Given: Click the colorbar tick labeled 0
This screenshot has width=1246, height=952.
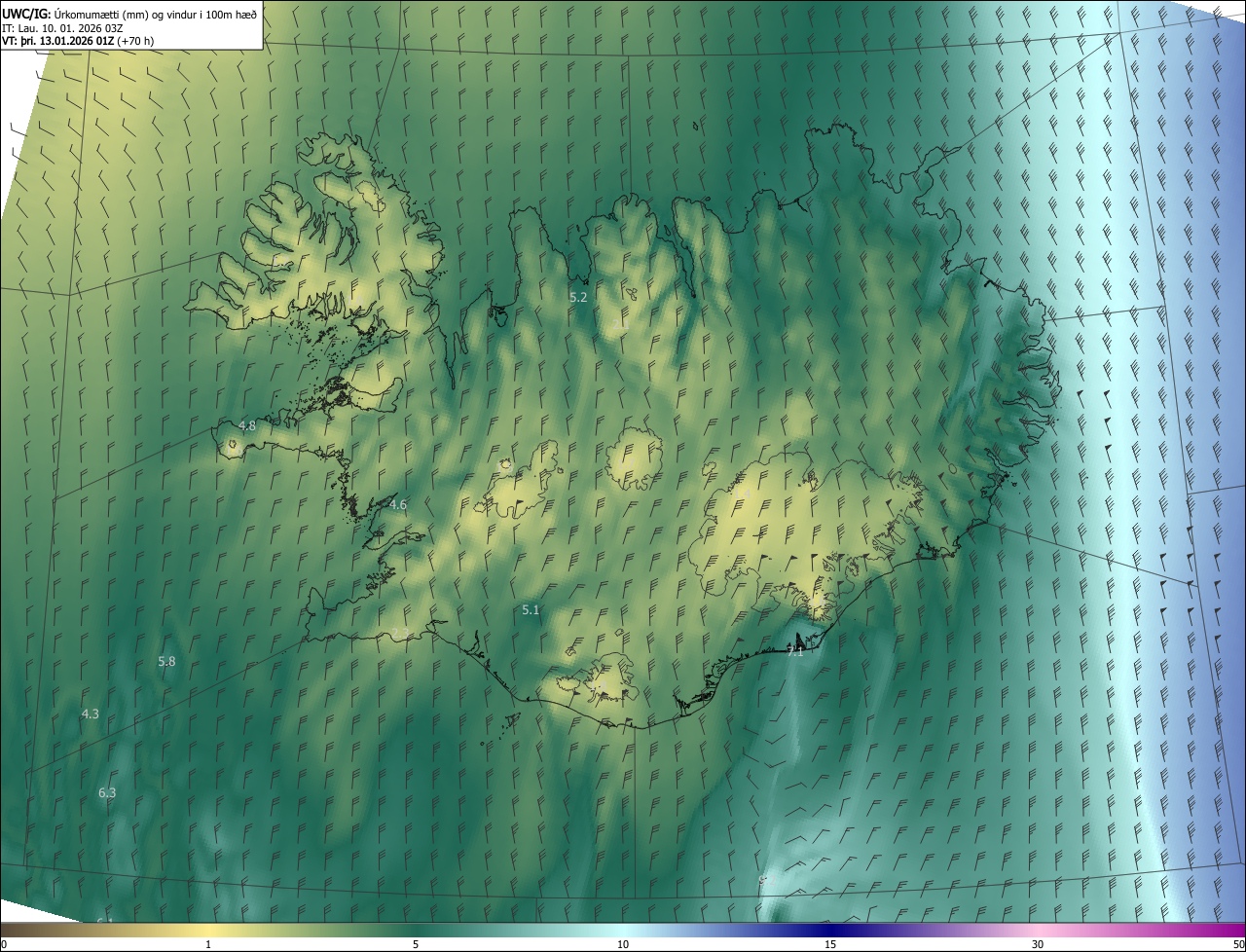Looking at the screenshot, I should [3, 945].
